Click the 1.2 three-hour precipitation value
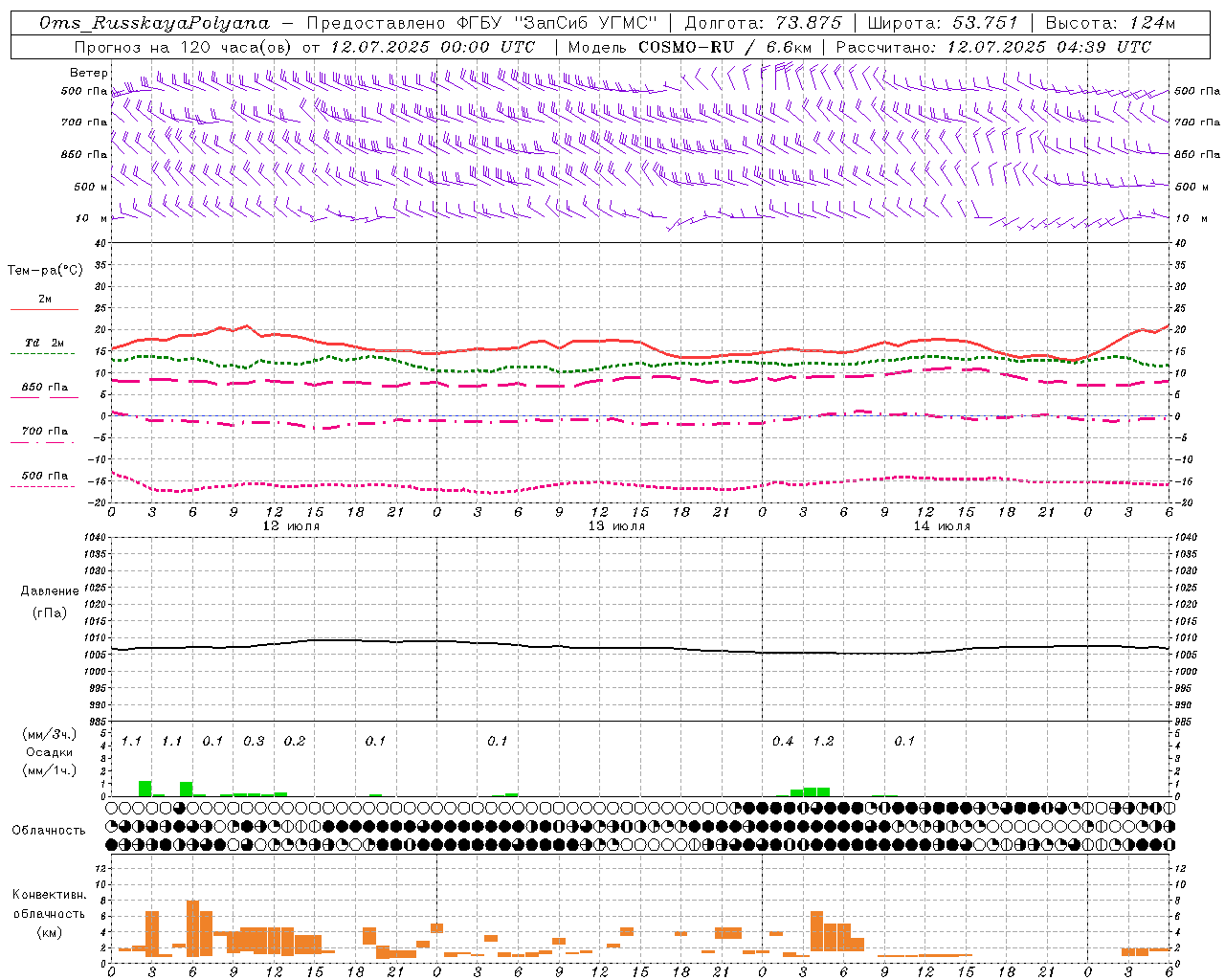Image resolution: width=1225 pixels, height=980 pixels. click(823, 741)
